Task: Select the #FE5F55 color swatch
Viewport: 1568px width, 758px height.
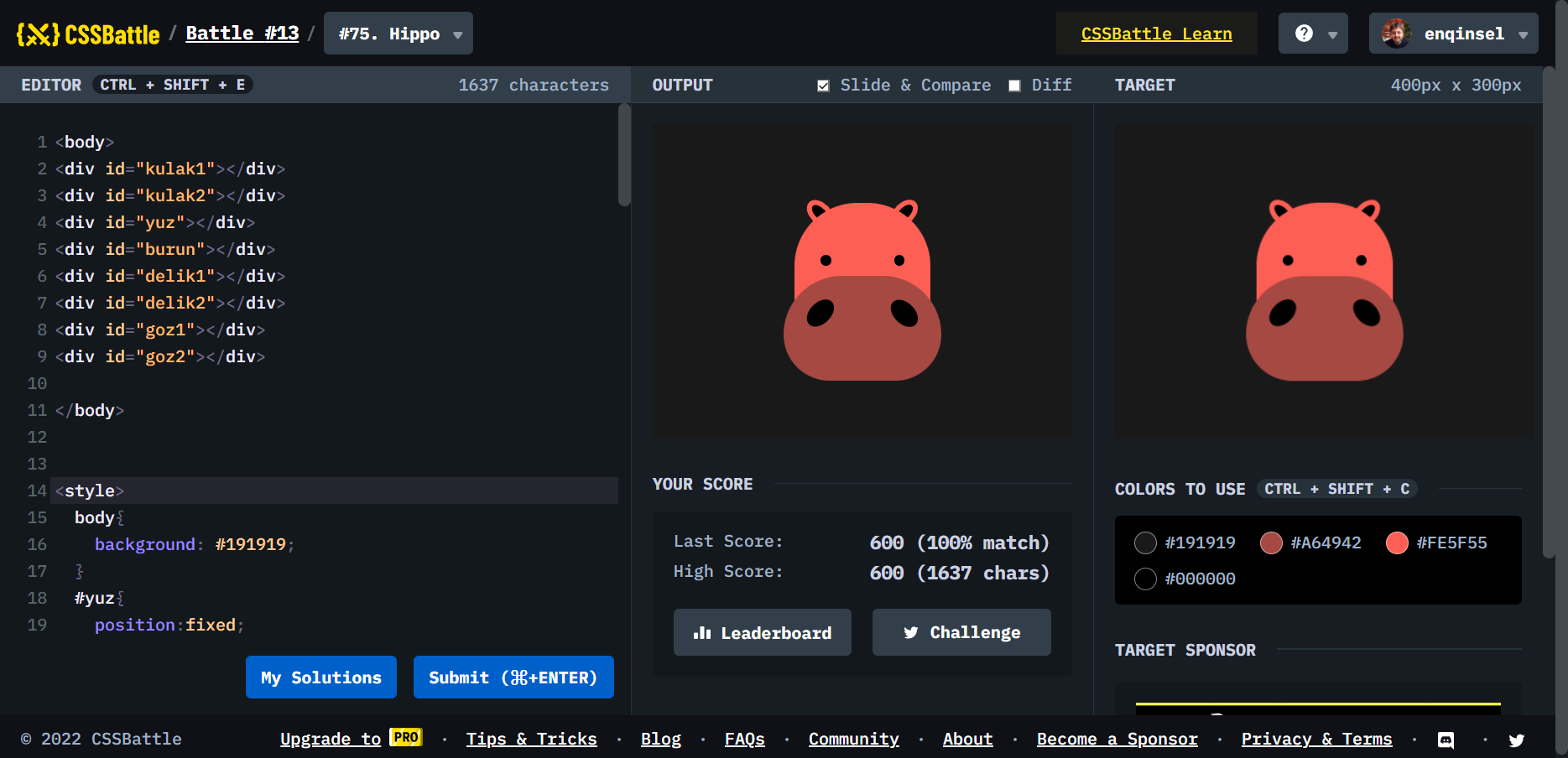Action: tap(1397, 543)
